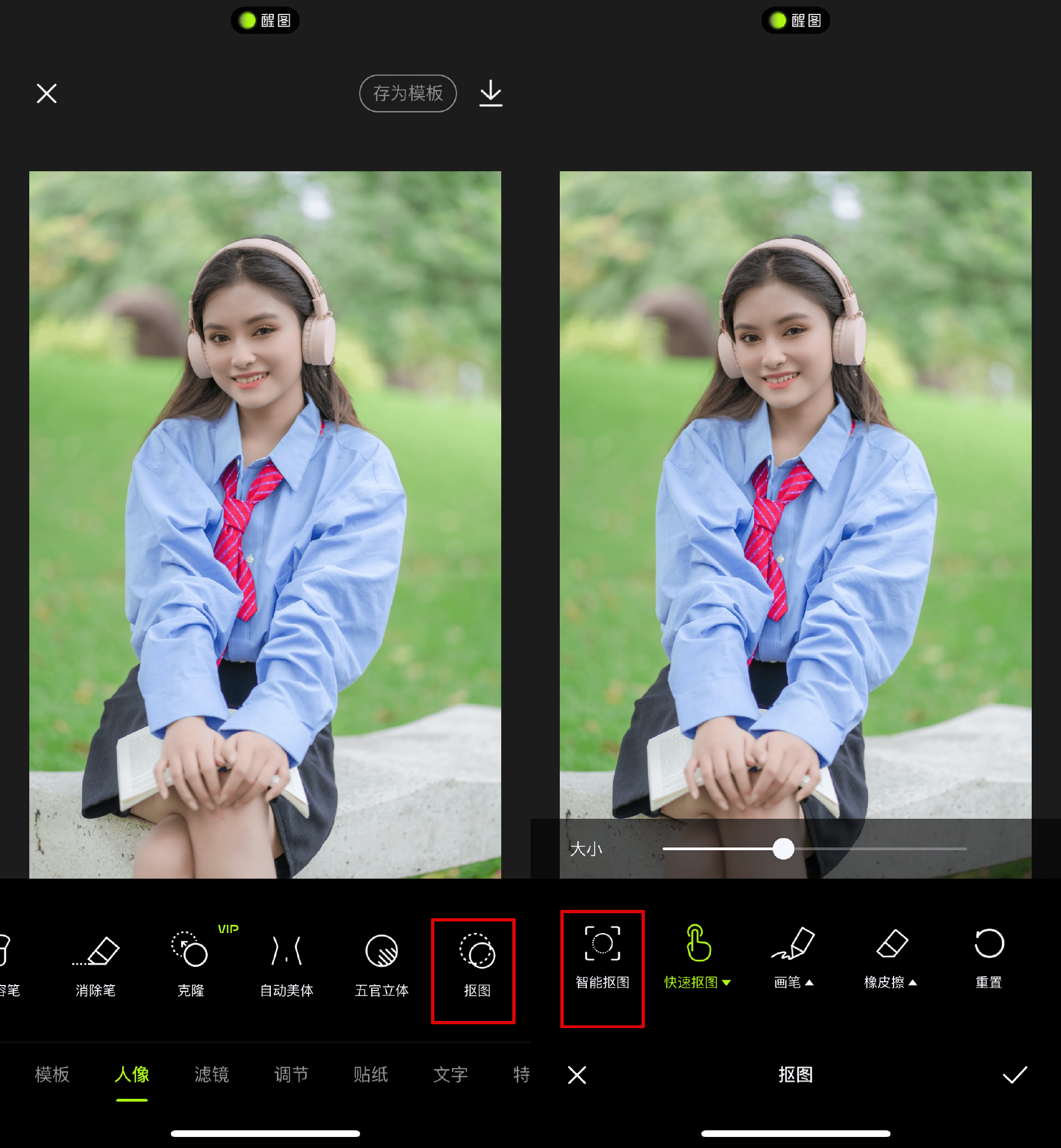
Task: Close the editor with top-left X
Action: (46, 93)
